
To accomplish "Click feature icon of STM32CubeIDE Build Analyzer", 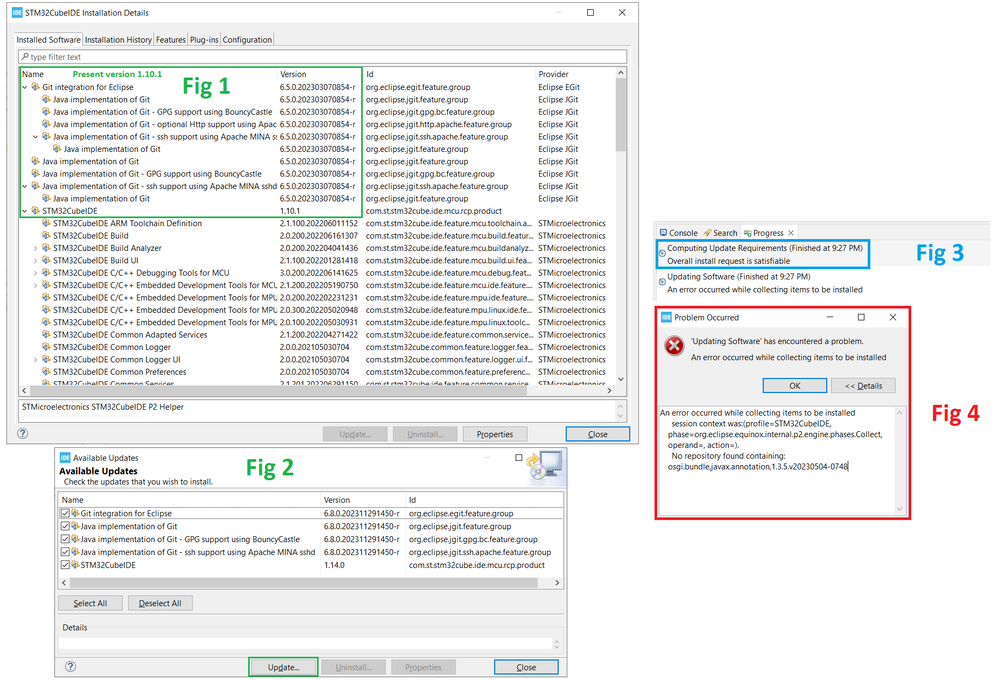I will click(x=47, y=248).
